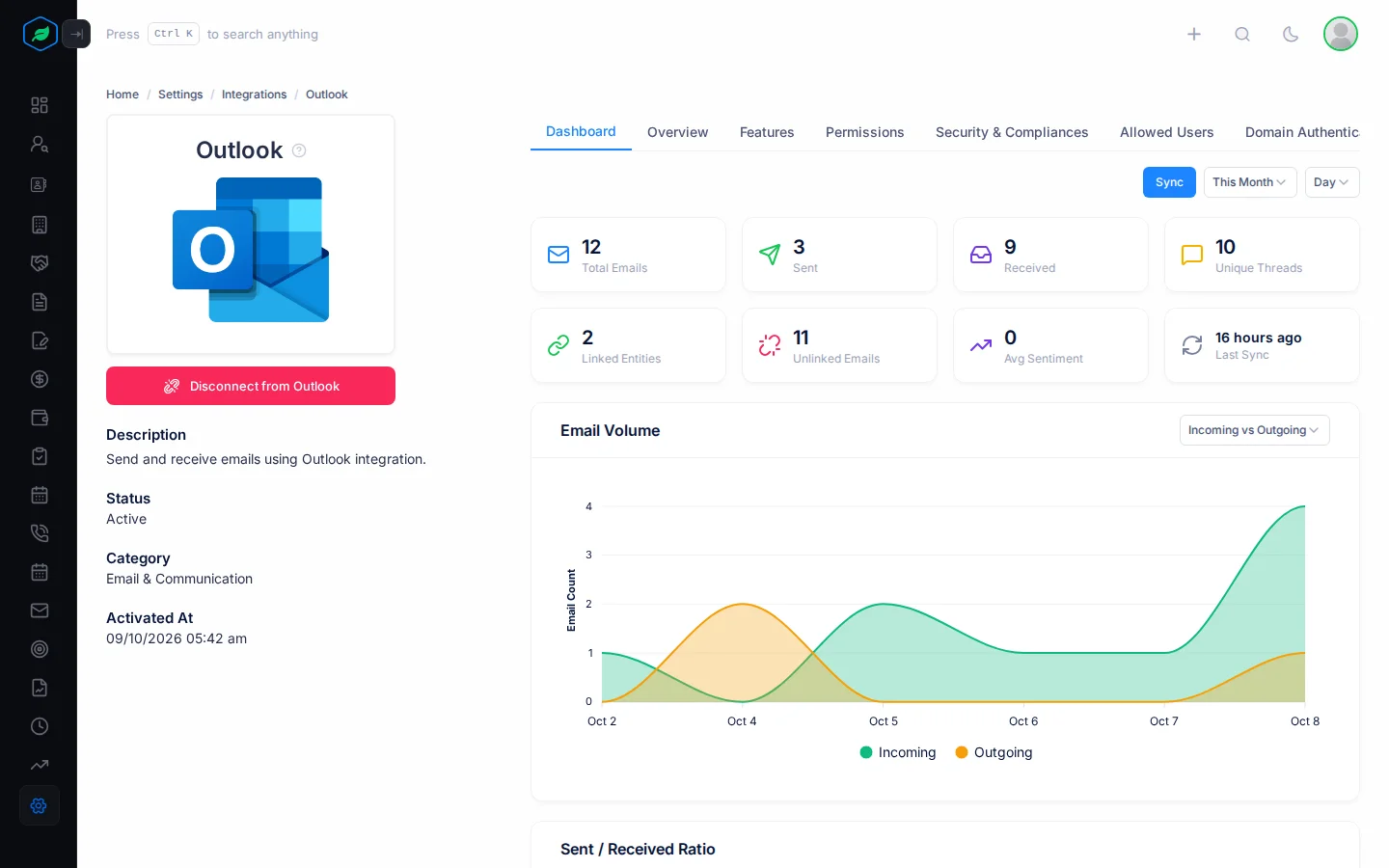Open the document icon in sidebar

point(40,302)
